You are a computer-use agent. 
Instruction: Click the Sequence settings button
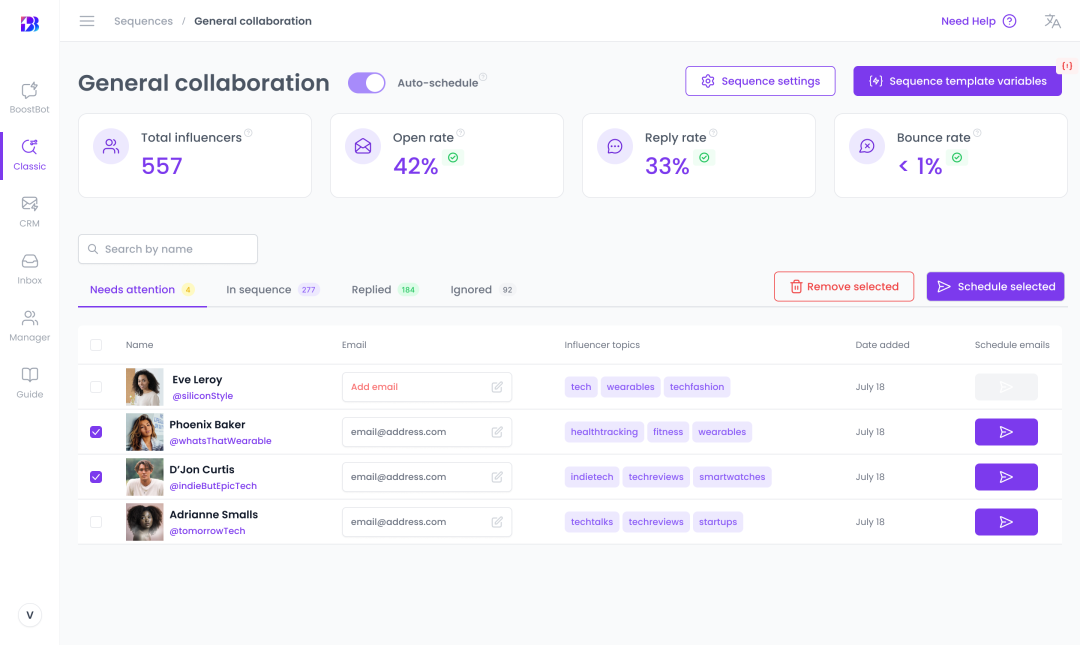point(760,81)
